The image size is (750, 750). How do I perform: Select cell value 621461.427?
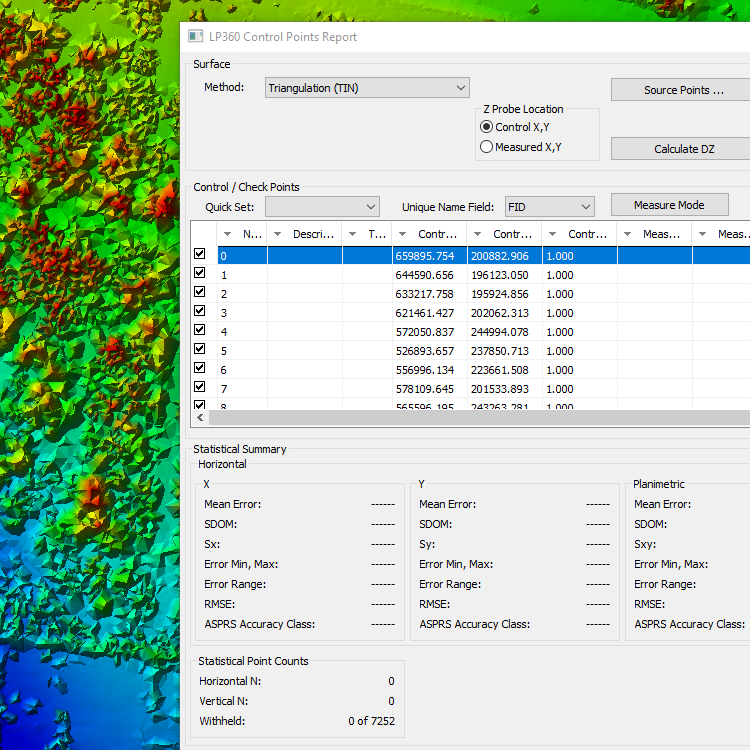click(x=425, y=313)
